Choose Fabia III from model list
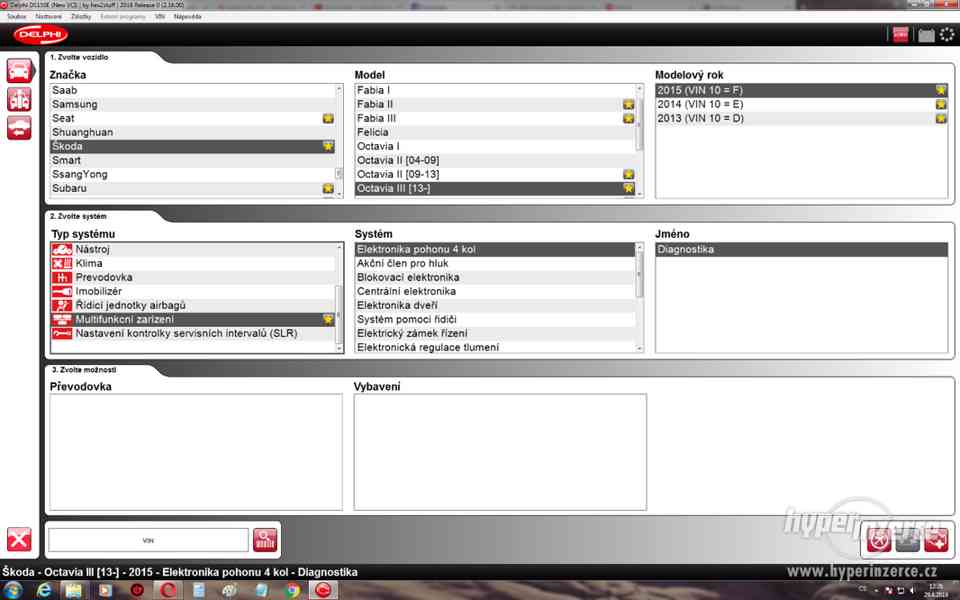Viewport: 960px width, 600px height. [377, 118]
